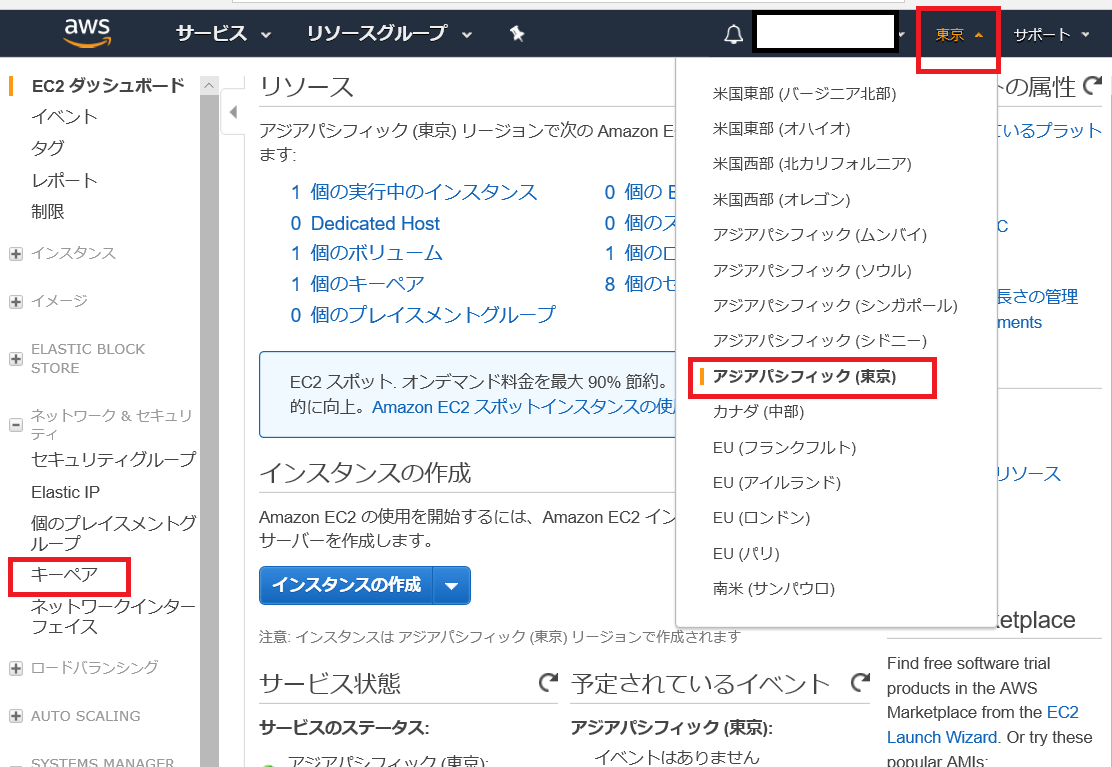Click the pushpin shortcut icon
The height and width of the screenshot is (767, 1112).
[517, 33]
